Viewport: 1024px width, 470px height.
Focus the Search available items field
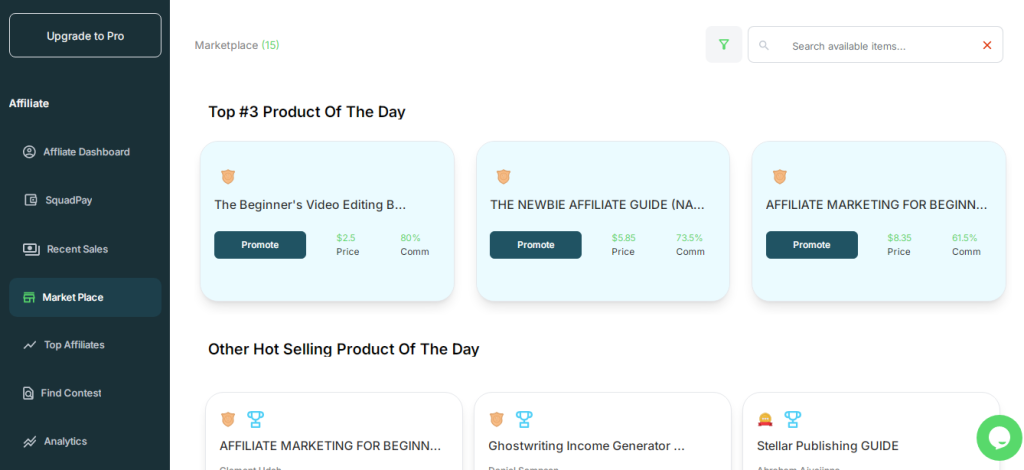pyautogui.click(x=875, y=45)
